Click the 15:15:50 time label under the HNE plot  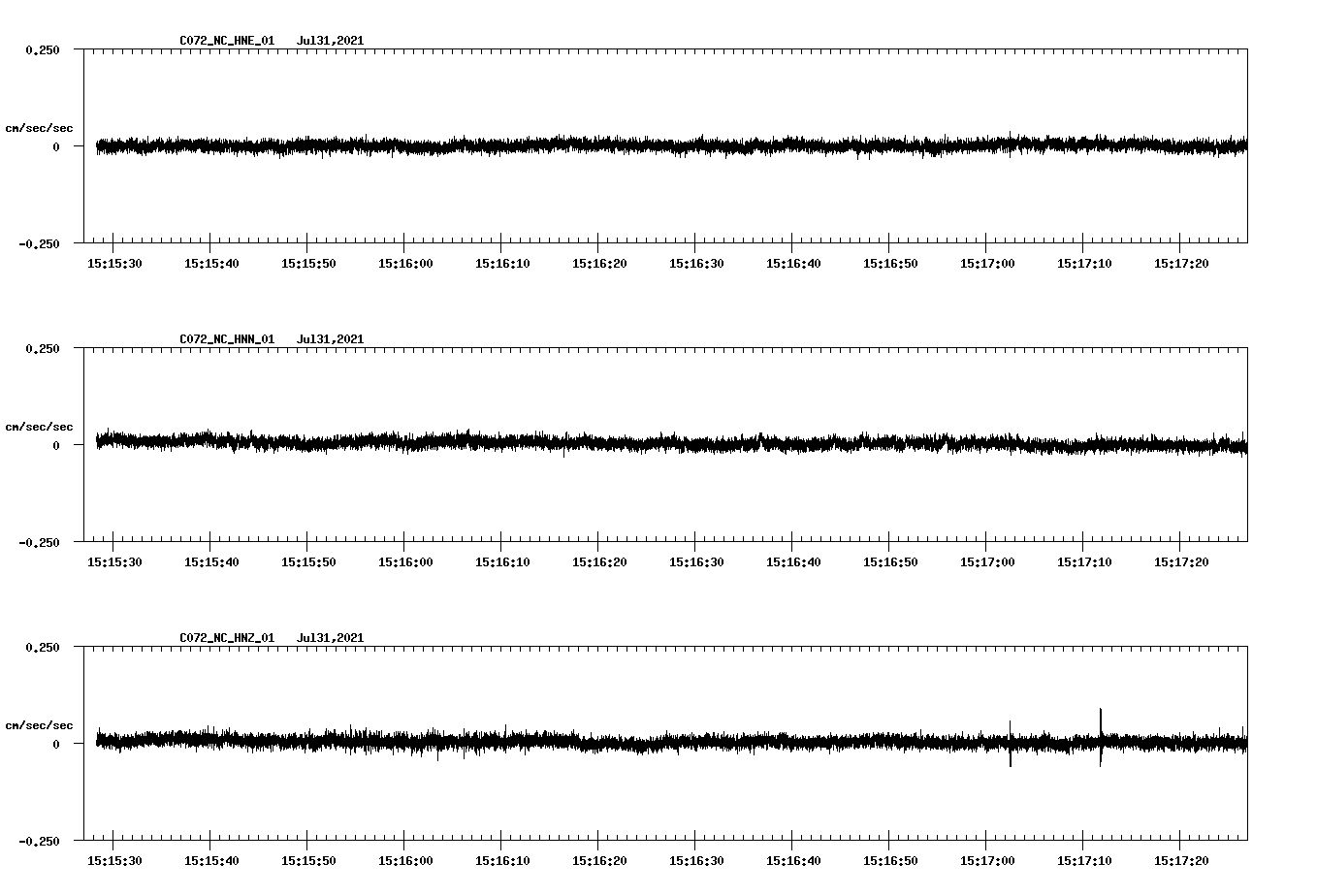pyautogui.click(x=308, y=264)
